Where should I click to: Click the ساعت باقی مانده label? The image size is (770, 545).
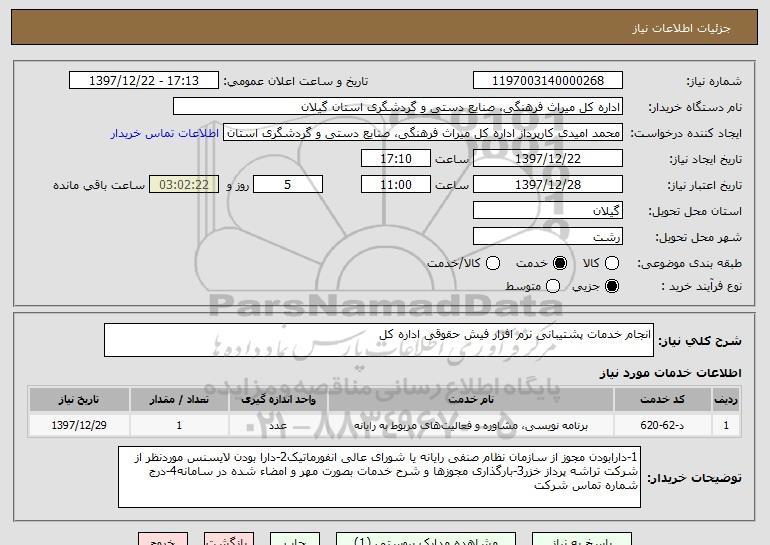pyautogui.click(x=99, y=185)
